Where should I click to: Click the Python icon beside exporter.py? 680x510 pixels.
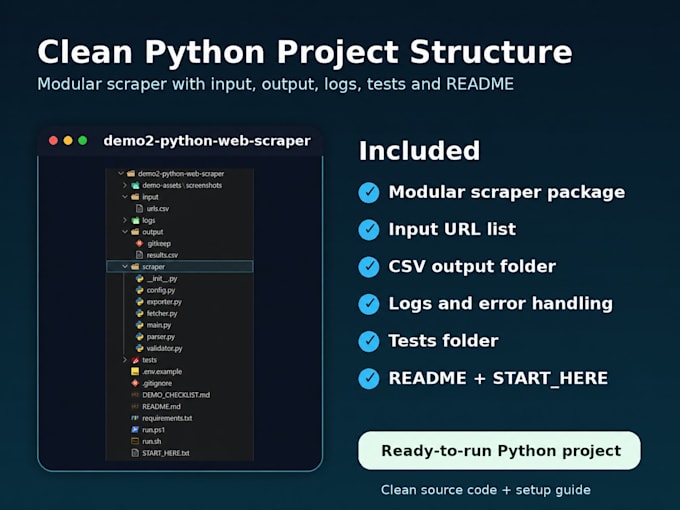click(x=140, y=302)
